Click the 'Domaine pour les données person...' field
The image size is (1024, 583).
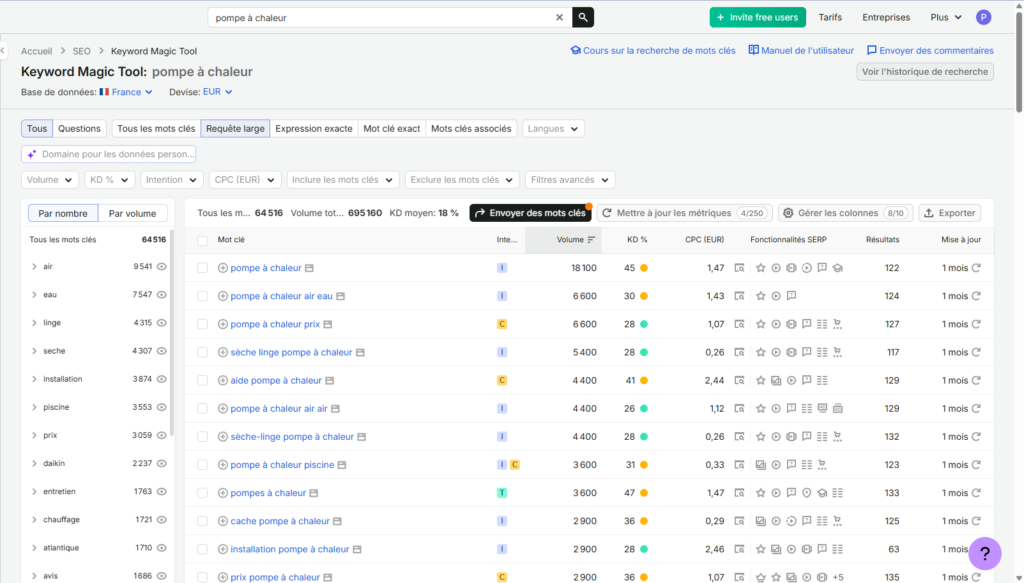(108, 154)
